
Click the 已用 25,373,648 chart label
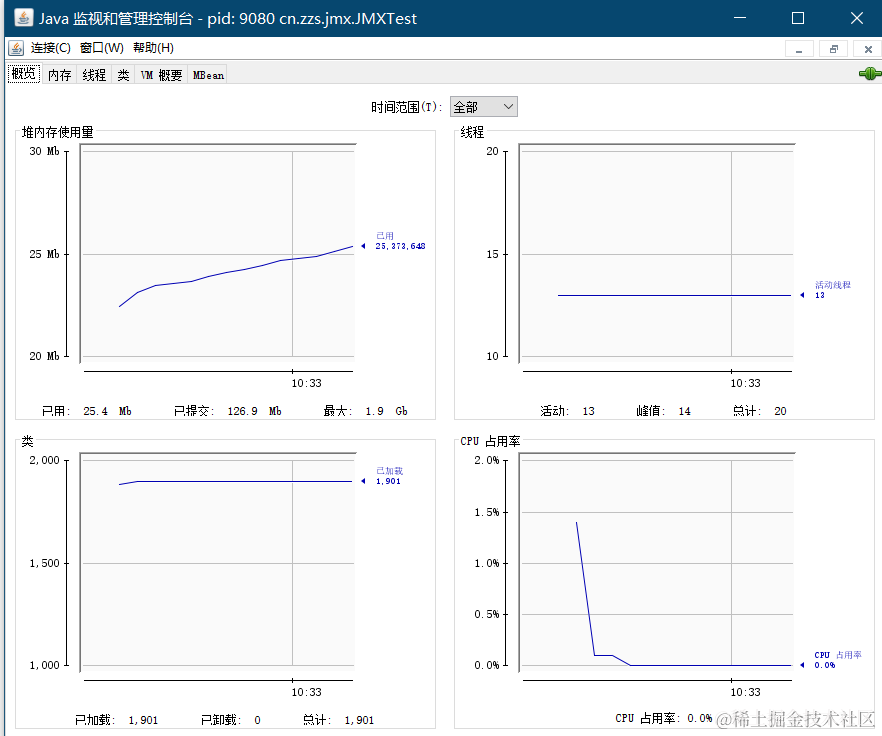pyautogui.click(x=400, y=241)
